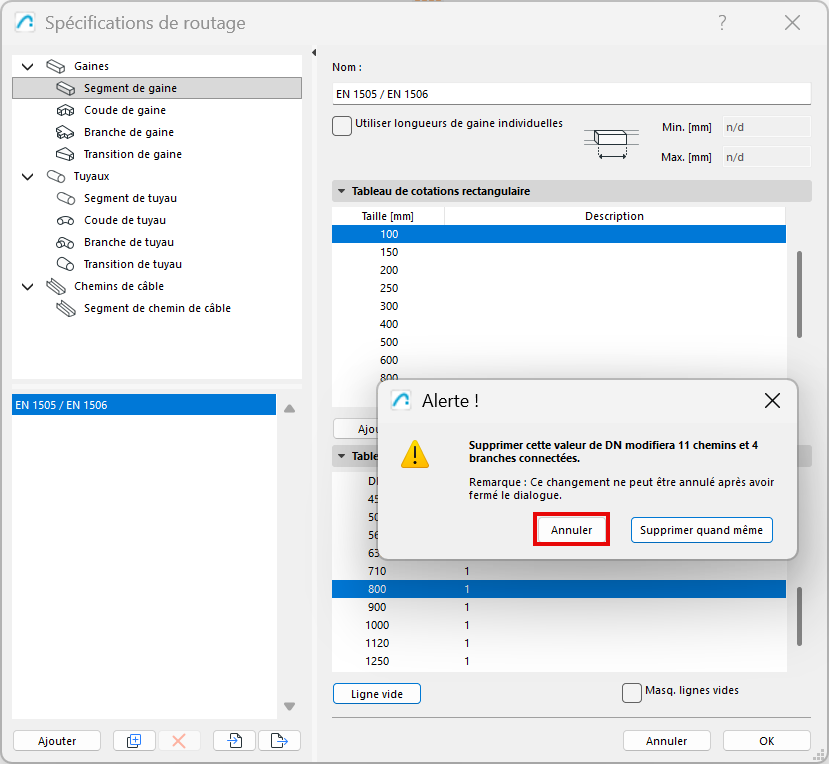Screen dimensions: 829x764
Task: Click the Archicad logo in title bar
Action: tap(25, 23)
